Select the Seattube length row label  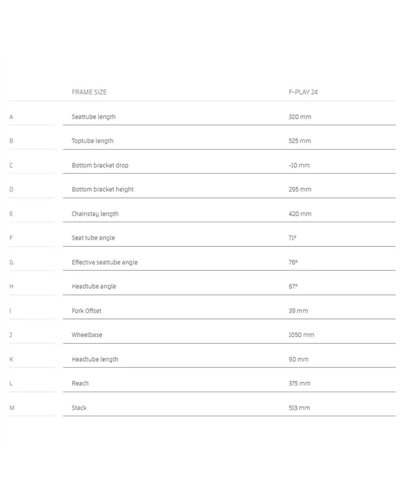pos(94,117)
